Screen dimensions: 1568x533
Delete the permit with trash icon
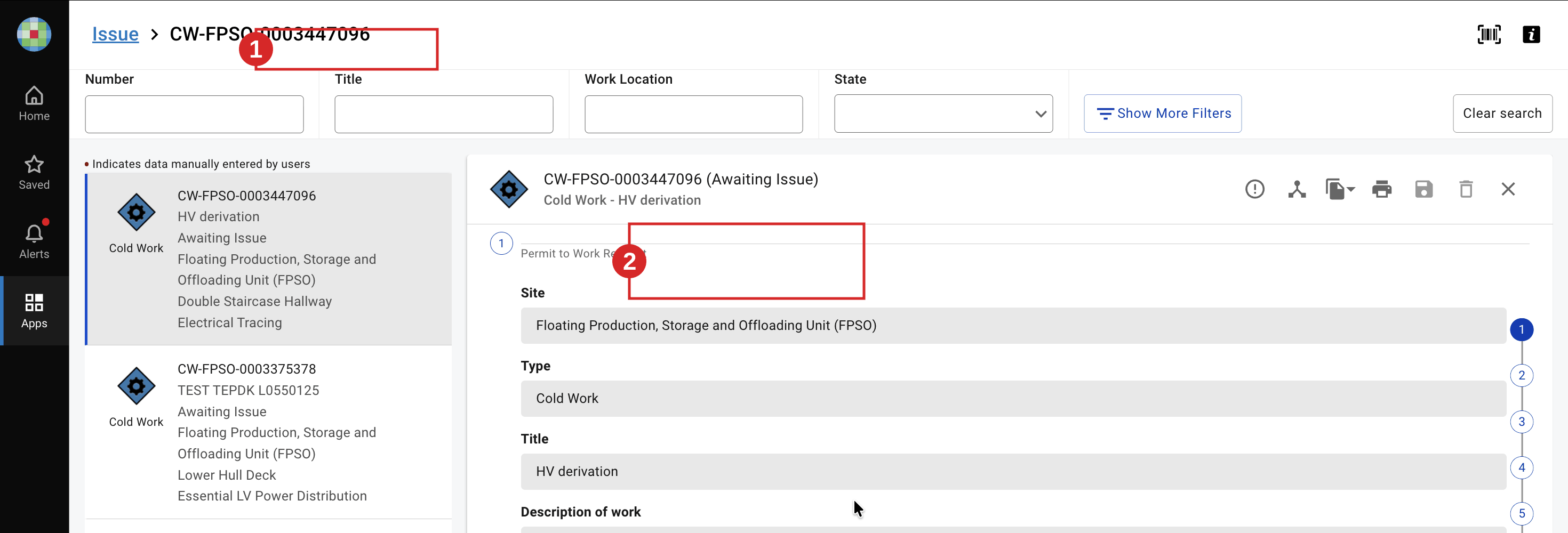(x=1466, y=189)
